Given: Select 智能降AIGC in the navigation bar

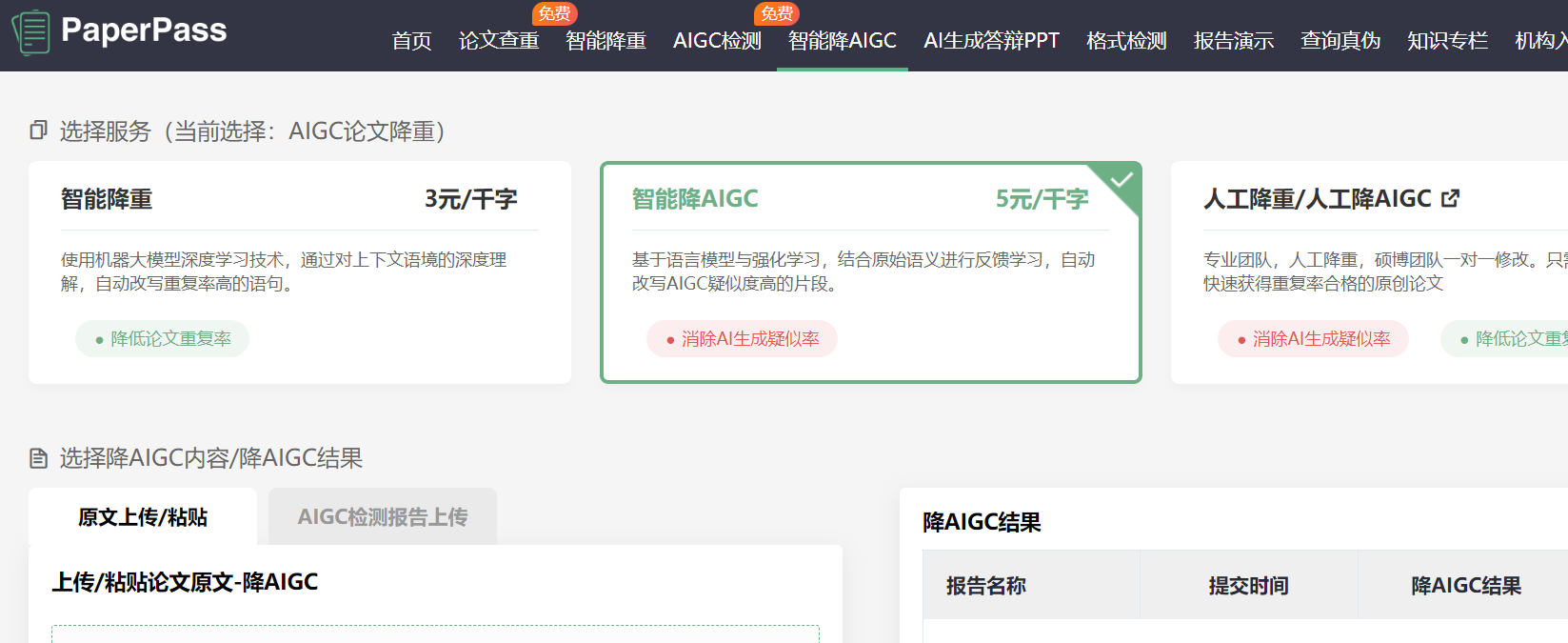Looking at the screenshot, I should coord(843,41).
